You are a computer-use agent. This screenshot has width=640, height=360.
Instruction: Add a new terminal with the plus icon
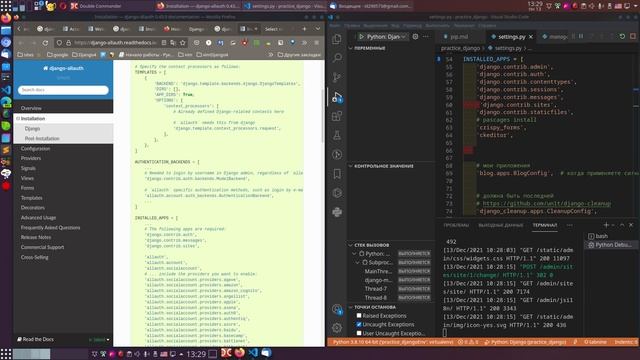click(x=606, y=225)
